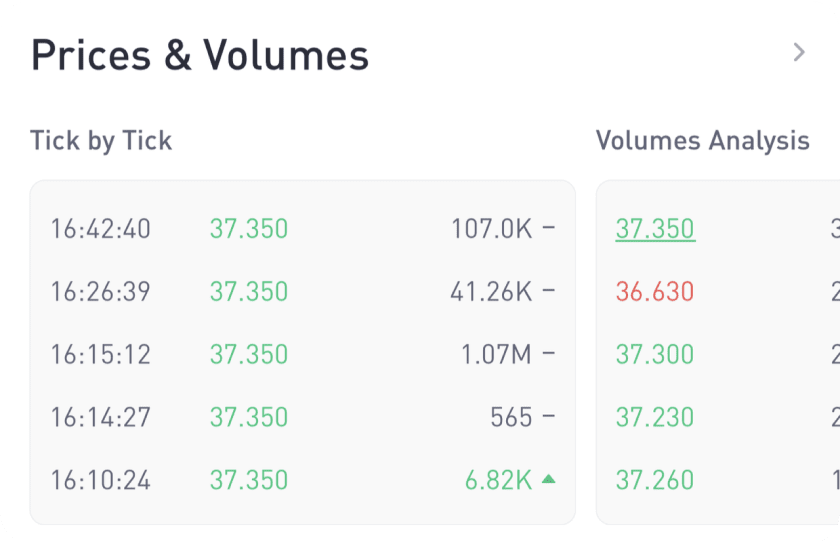This screenshot has width=840, height=544.
Task: Click the 6.82K green volume value
Action: pos(498,480)
